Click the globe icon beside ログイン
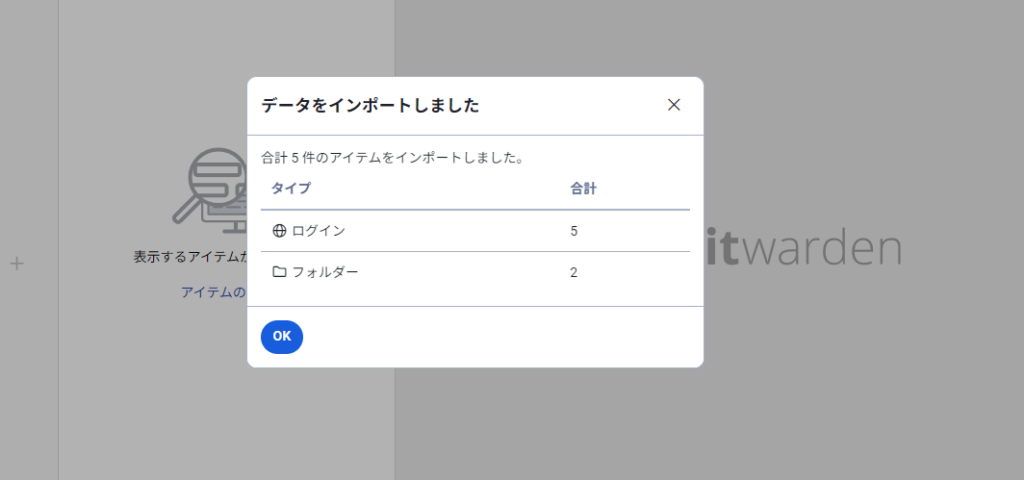The height and width of the screenshot is (480, 1024). [x=279, y=231]
